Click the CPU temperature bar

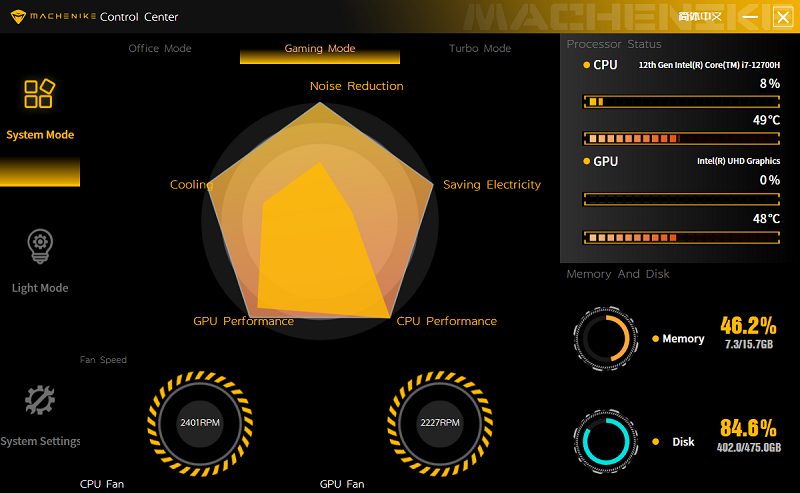tap(682, 139)
